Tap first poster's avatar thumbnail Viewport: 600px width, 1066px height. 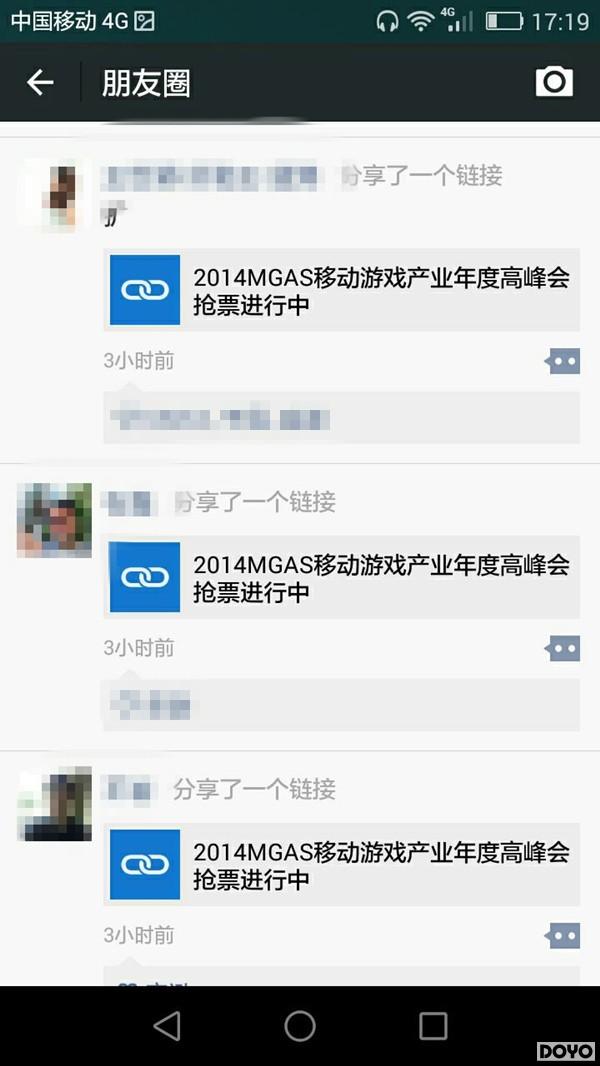coord(54,195)
